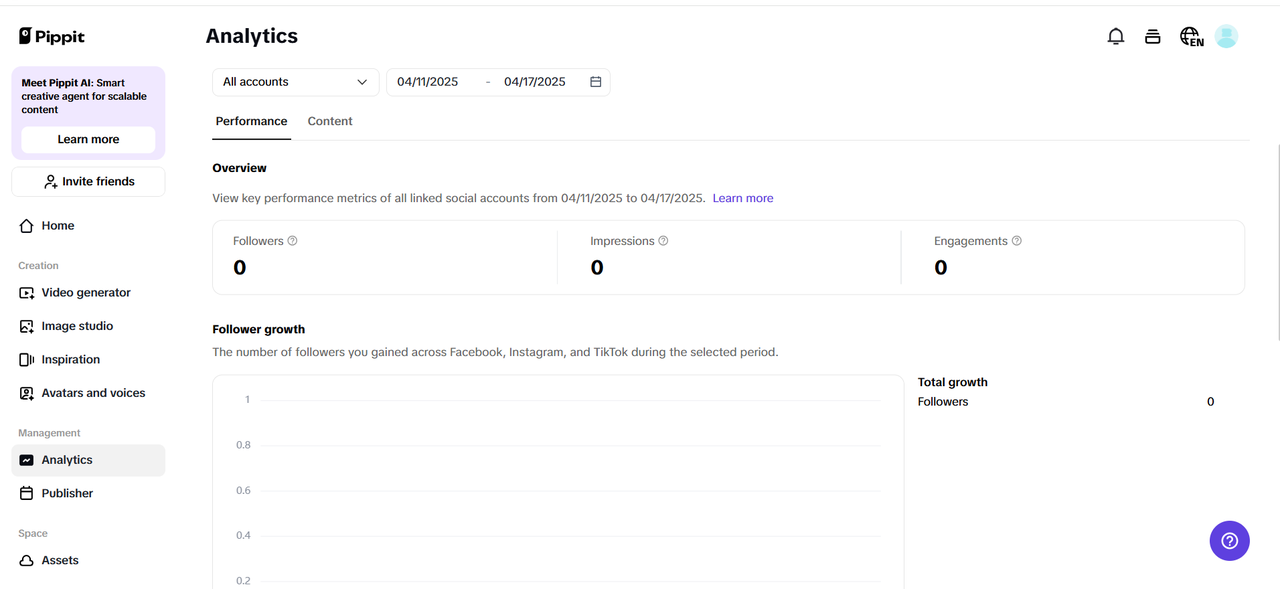Screen dimensions: 1280x589
Task: Open Image studio from the sidebar
Action: pos(78,325)
